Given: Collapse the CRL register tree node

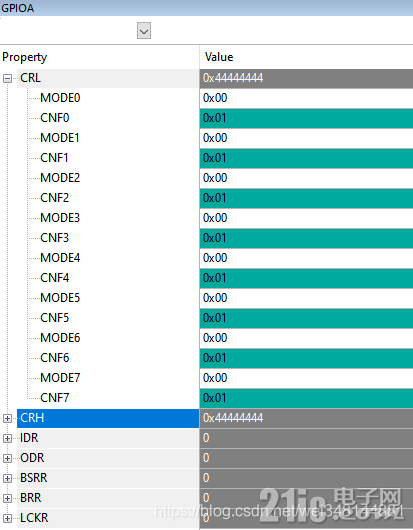Looking at the screenshot, I should [x=7, y=78].
